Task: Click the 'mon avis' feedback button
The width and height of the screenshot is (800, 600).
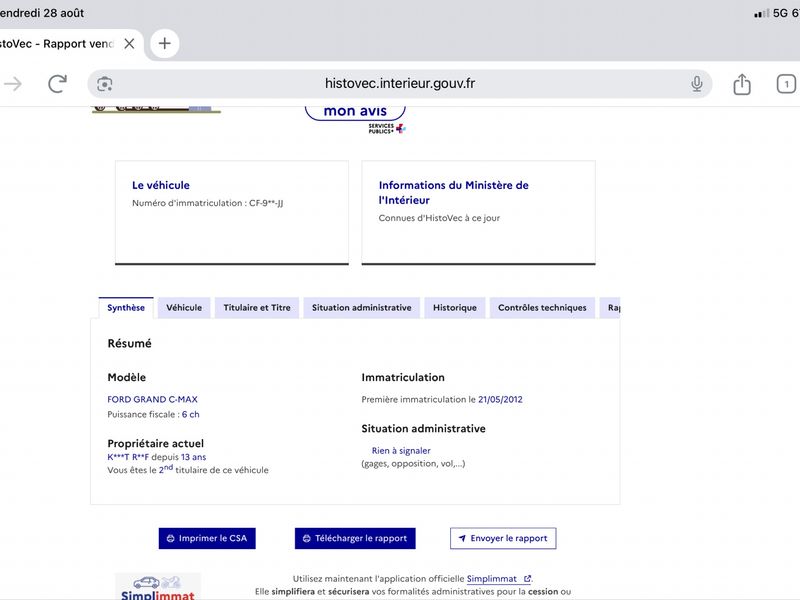Action: click(x=355, y=111)
